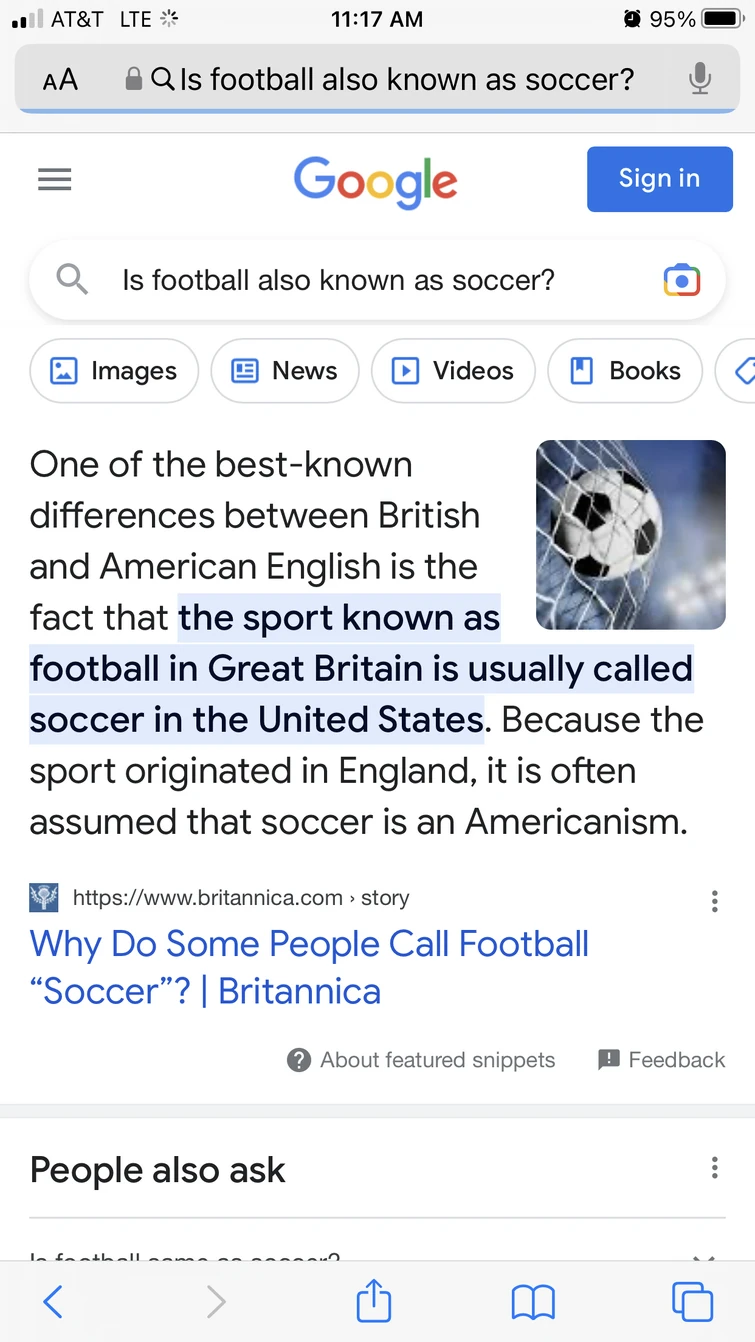
Task: Select the Videos filter tab
Action: coord(453,371)
